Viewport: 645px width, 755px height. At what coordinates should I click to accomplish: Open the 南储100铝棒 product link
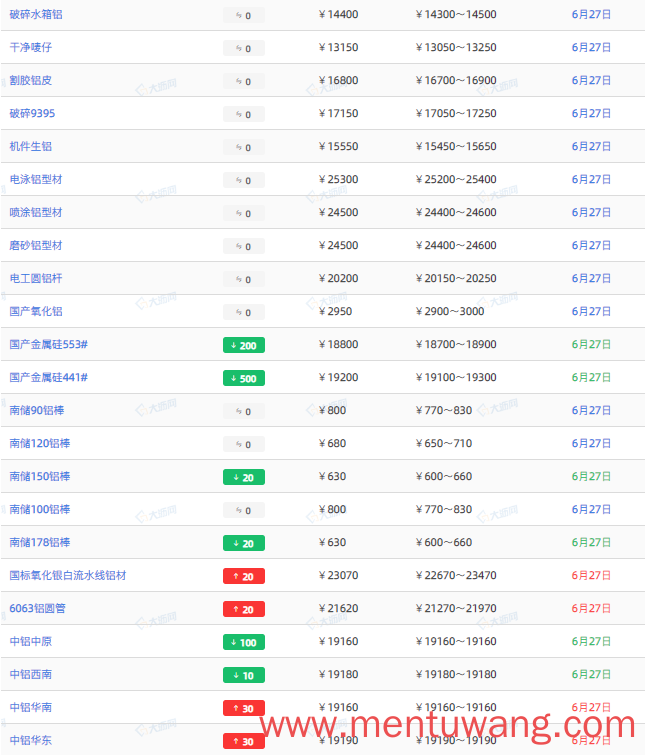(x=40, y=509)
